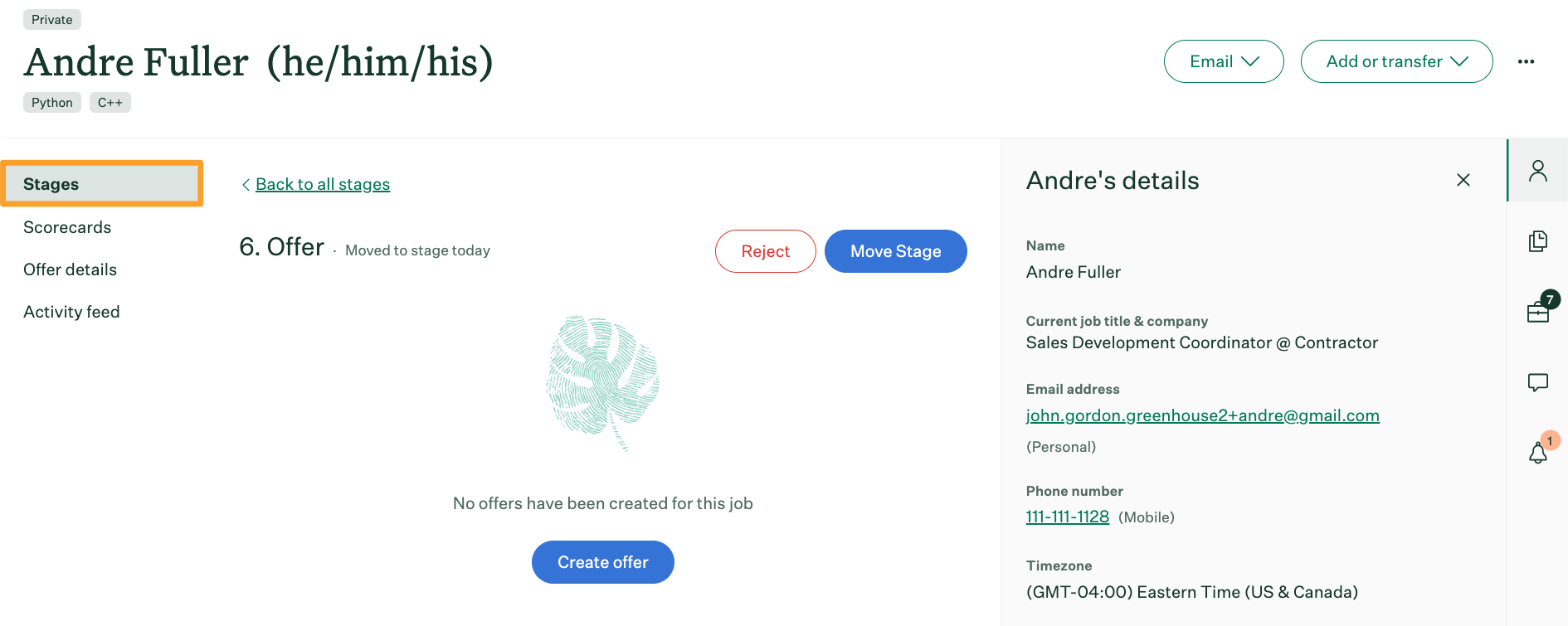
Task: Open the notifications bell icon
Action: [x=1537, y=453]
